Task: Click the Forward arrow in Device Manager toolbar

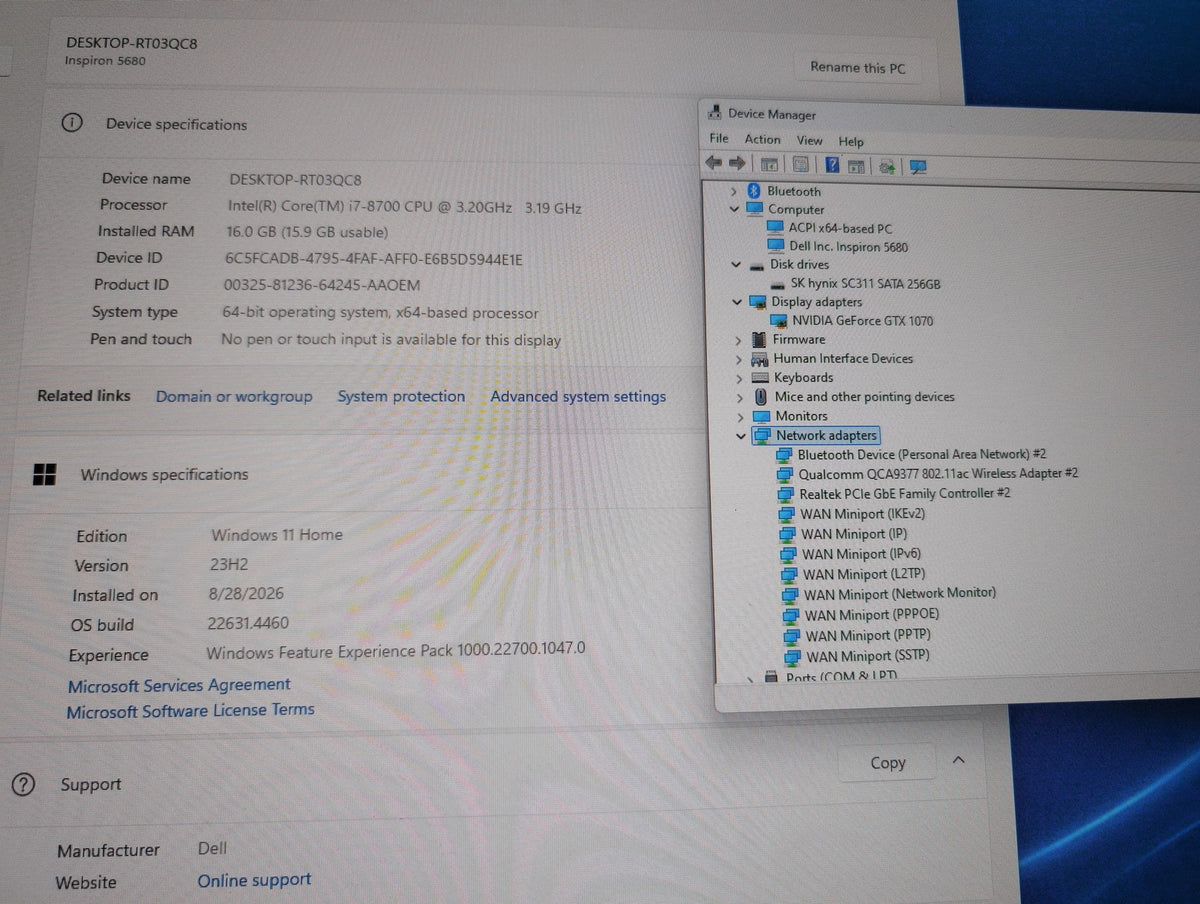Action: pyautogui.click(x=737, y=163)
